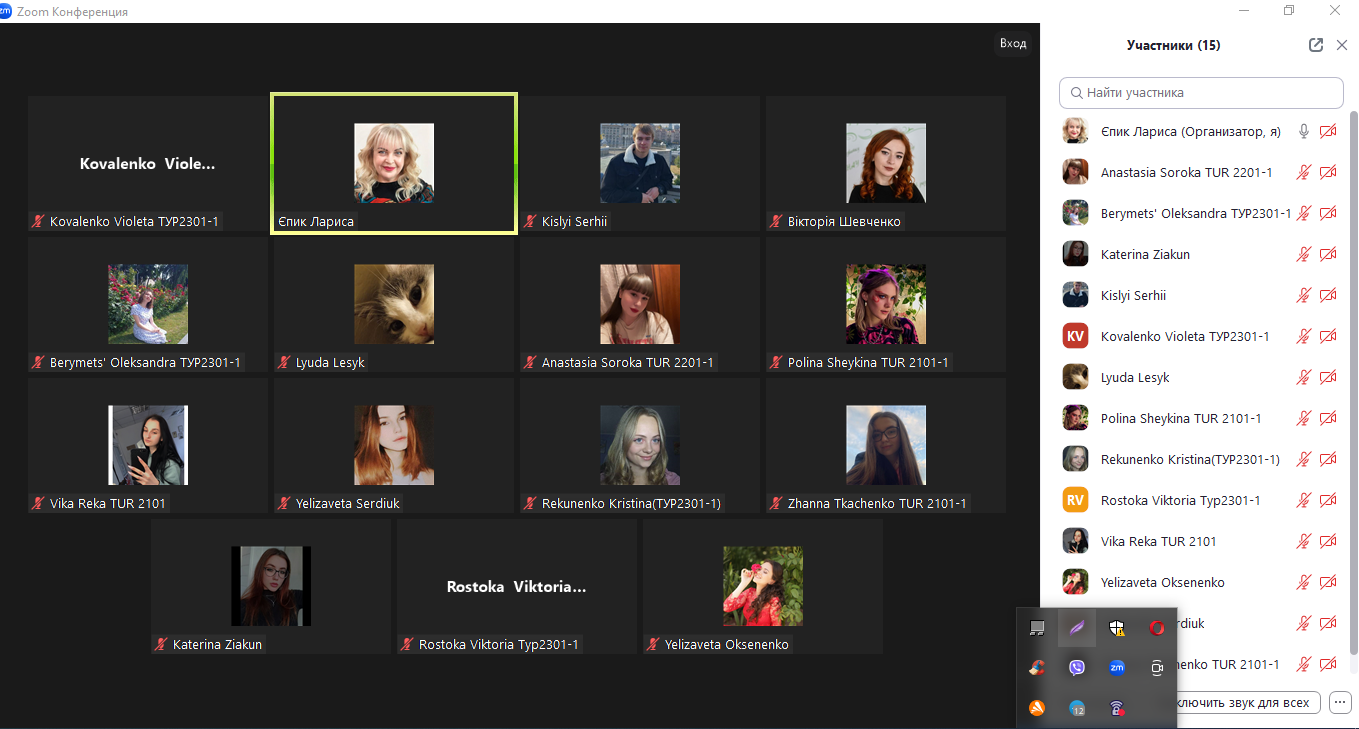Toggle Єпик Лариса camera in participants list
The width and height of the screenshot is (1359, 729).
pyautogui.click(x=1328, y=131)
